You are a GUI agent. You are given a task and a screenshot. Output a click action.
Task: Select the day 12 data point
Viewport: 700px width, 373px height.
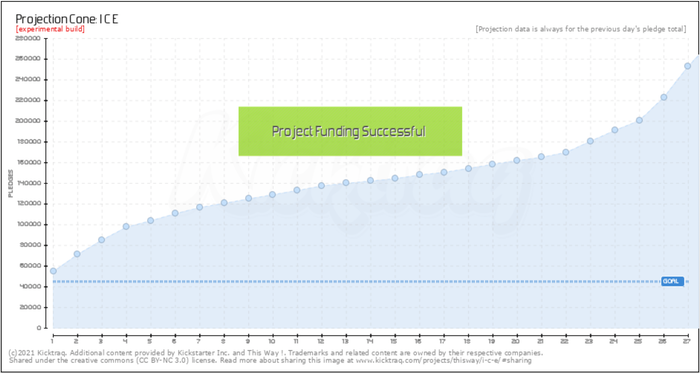(321, 185)
